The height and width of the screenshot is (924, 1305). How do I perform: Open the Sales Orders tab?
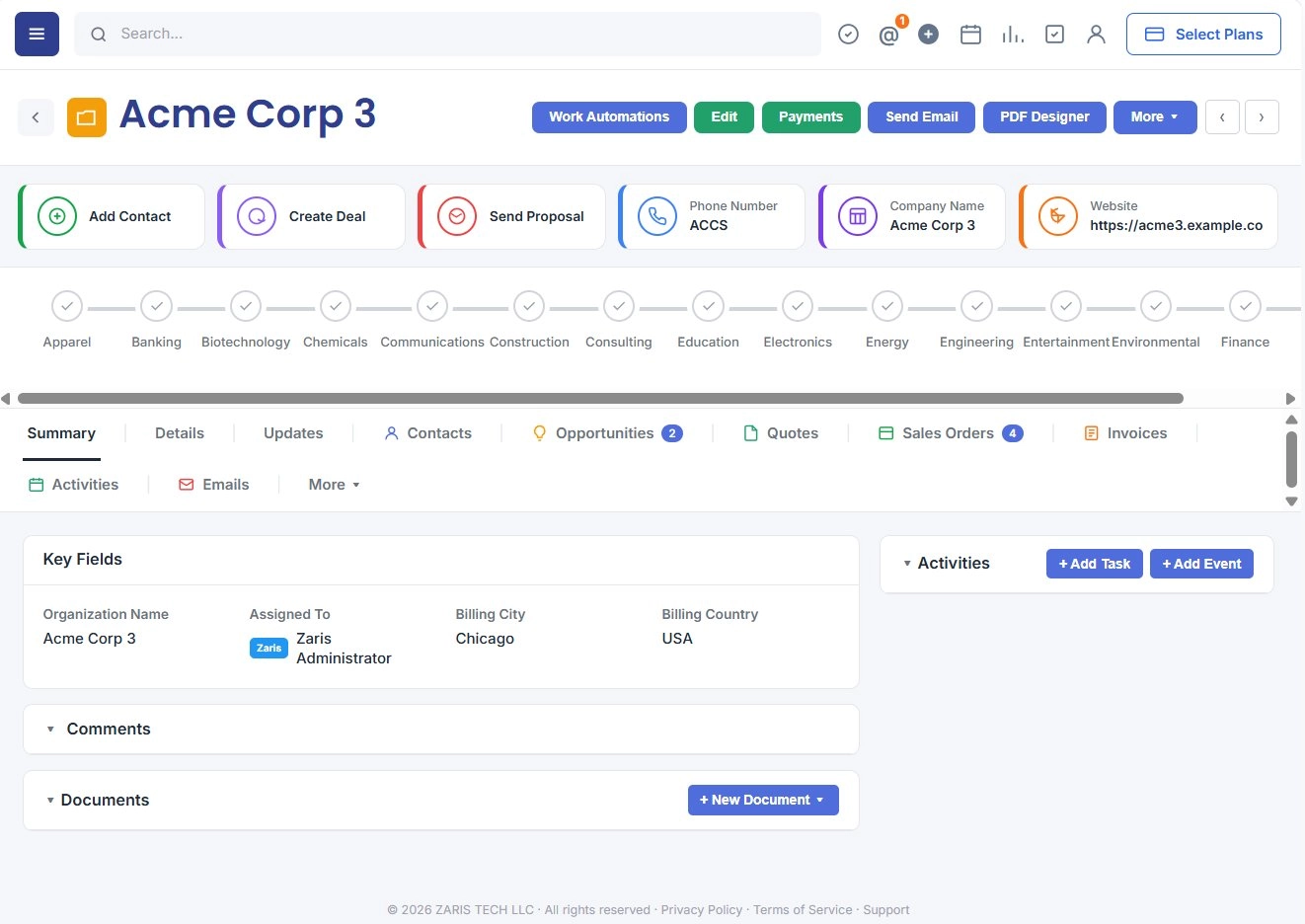point(951,433)
